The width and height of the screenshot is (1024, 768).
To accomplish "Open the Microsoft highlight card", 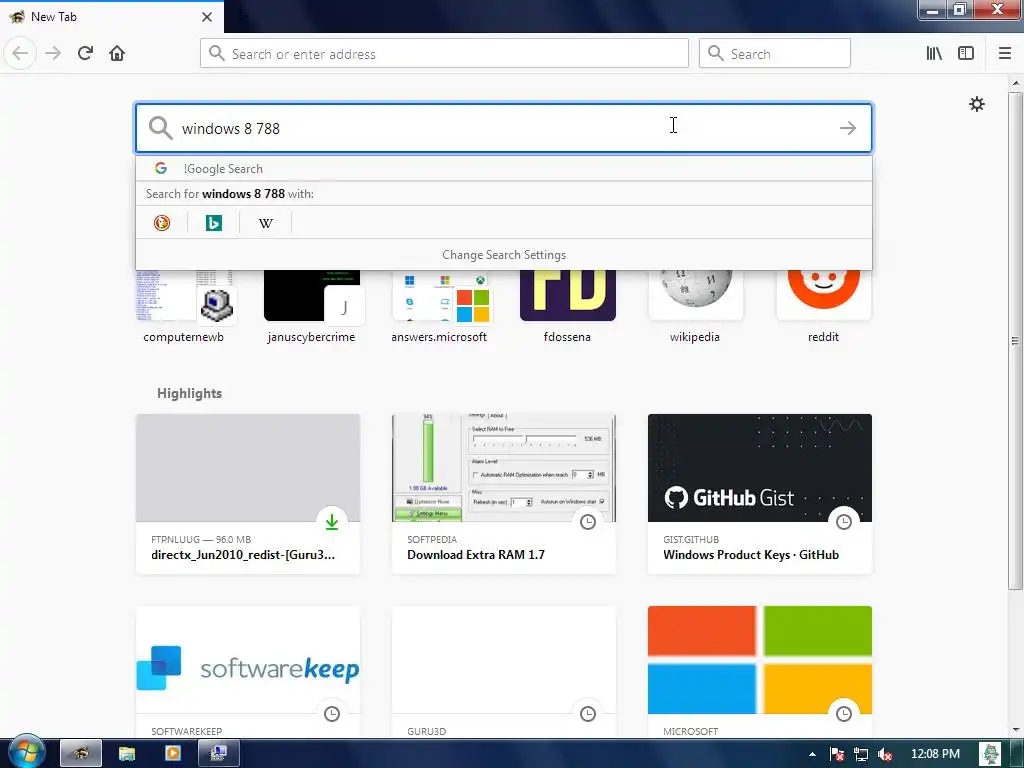I will click(x=760, y=671).
